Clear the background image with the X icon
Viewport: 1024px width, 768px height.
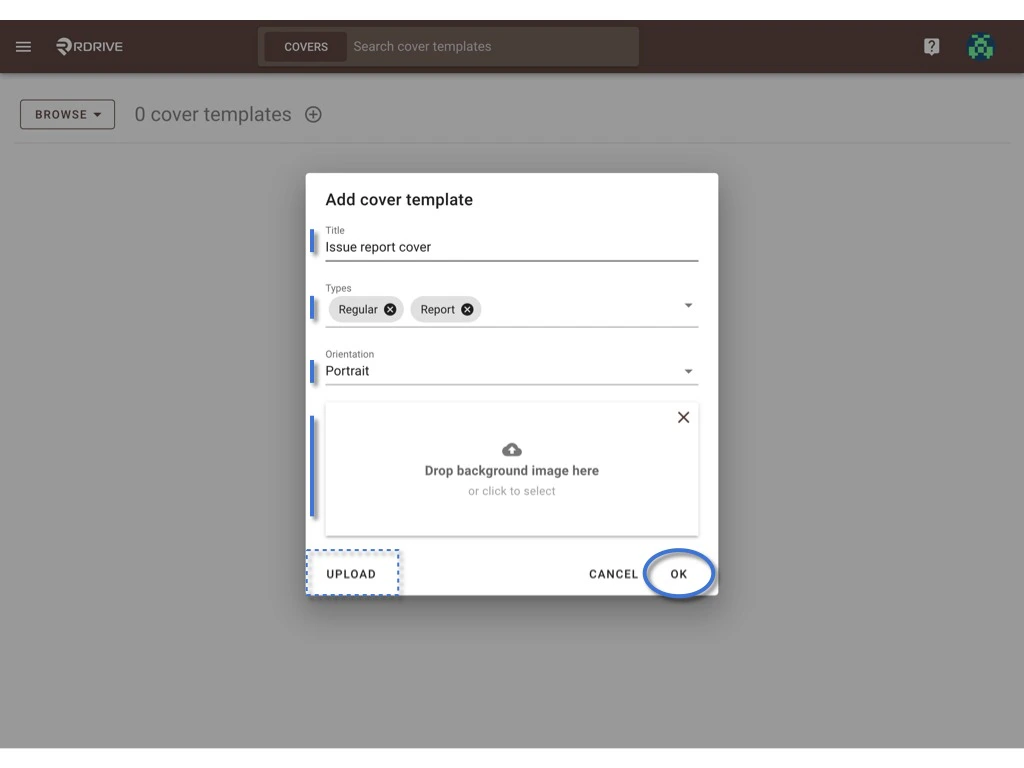683,417
